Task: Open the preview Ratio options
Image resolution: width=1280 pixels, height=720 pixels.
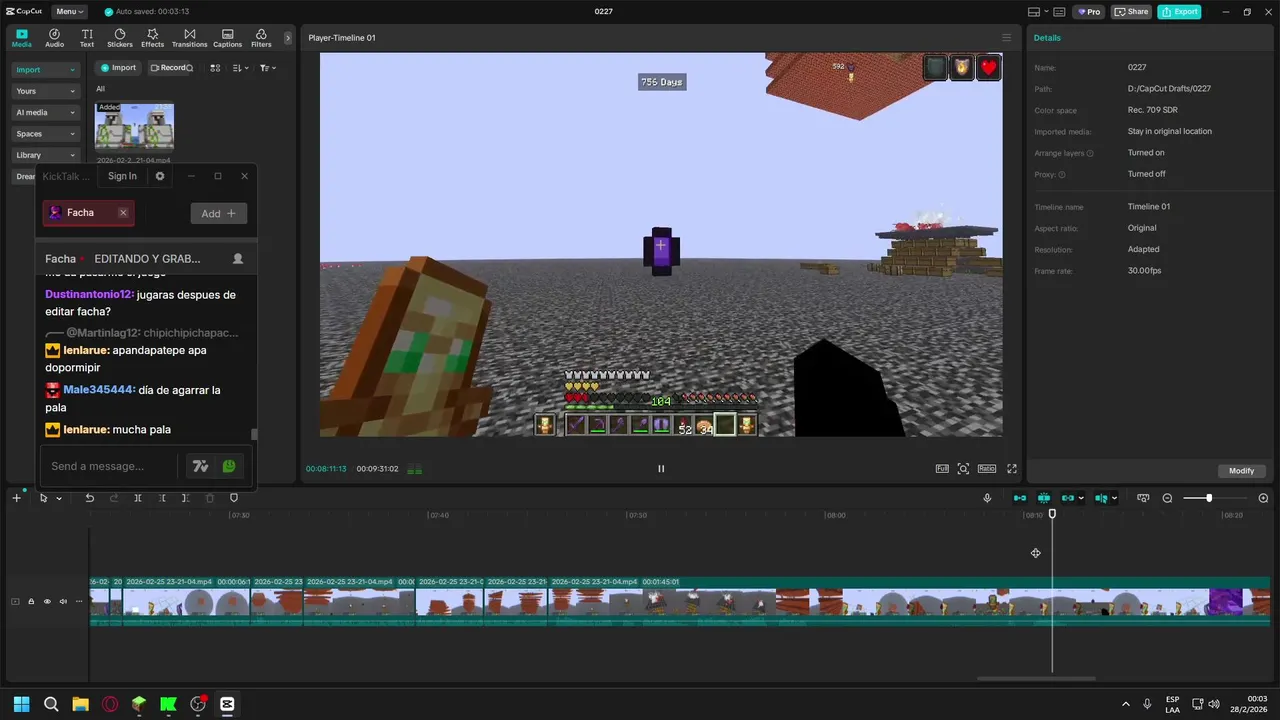Action: click(x=987, y=468)
